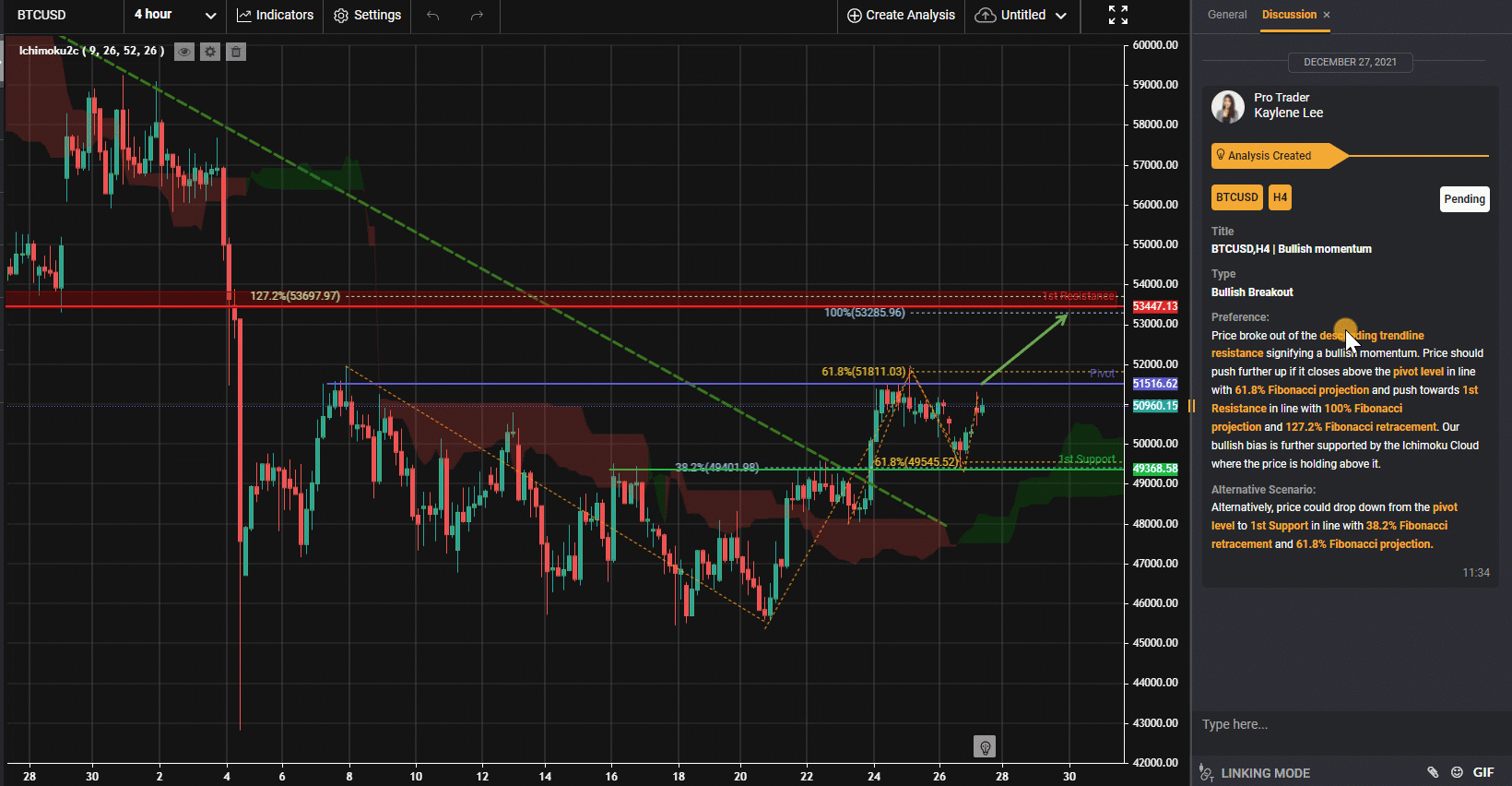This screenshot has height=786, width=1512.
Task: Click the BTCUSD tag in analysis
Action: [1236, 197]
